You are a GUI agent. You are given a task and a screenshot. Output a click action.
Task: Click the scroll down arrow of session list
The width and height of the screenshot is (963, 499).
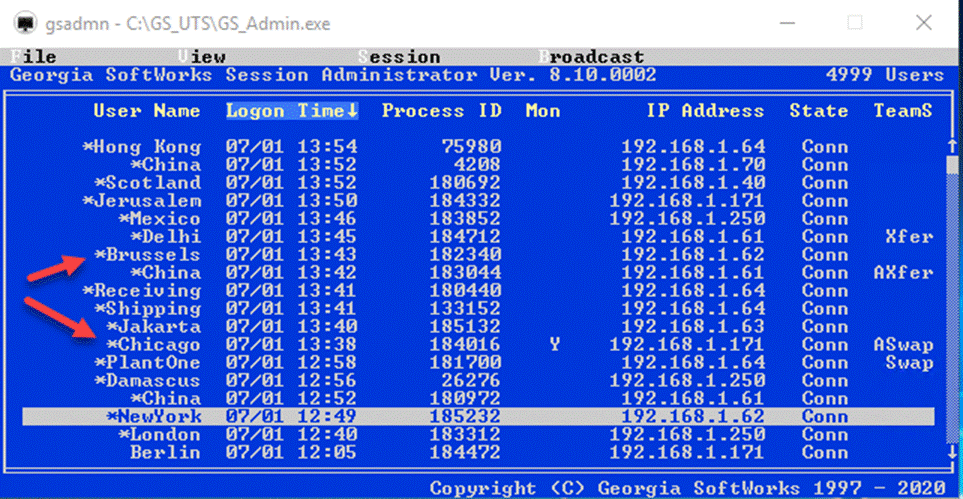(x=952, y=454)
